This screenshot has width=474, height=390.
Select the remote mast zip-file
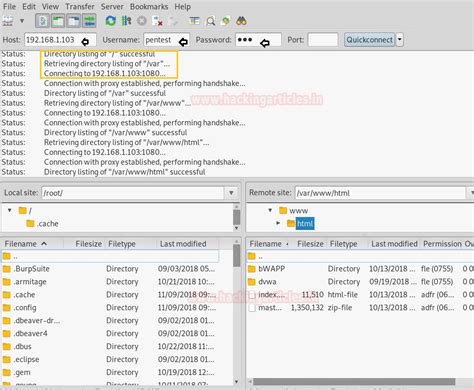coord(360,308)
